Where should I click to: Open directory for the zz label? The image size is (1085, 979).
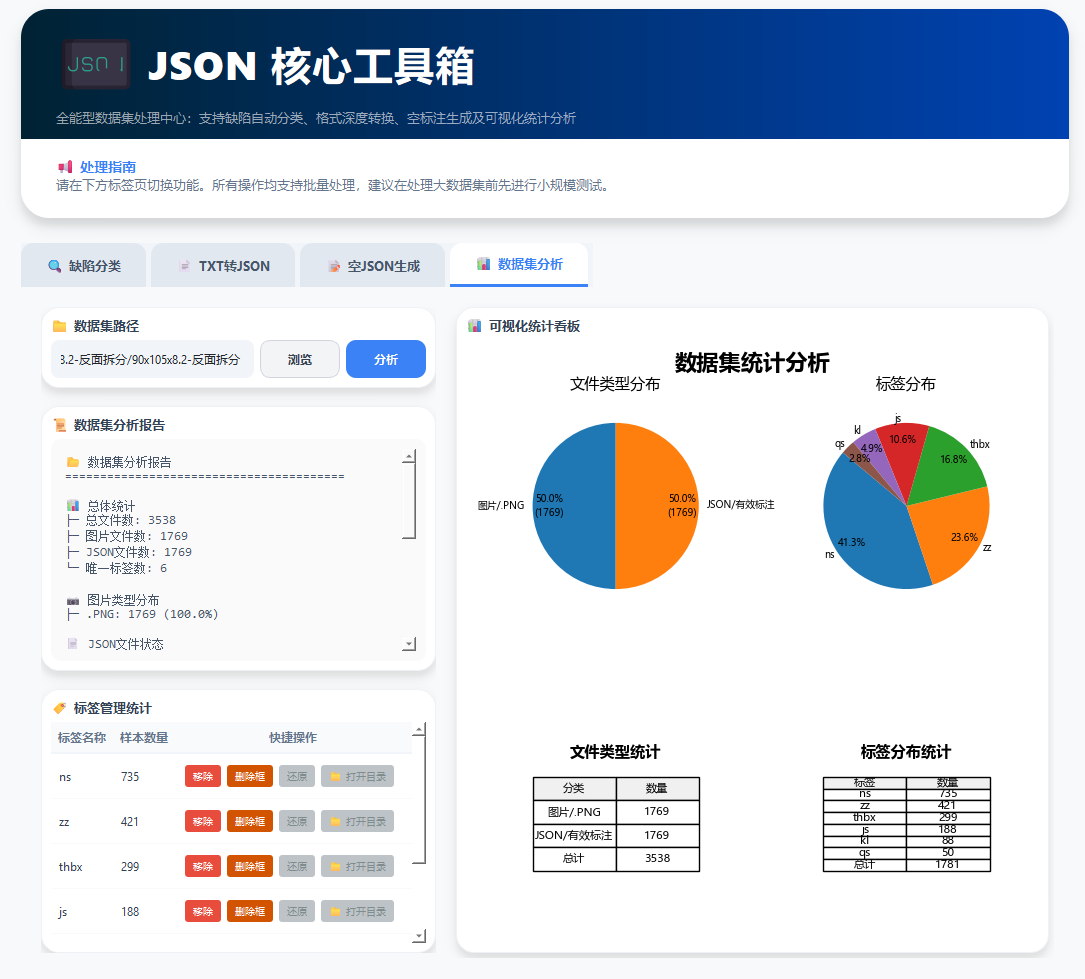click(358, 821)
